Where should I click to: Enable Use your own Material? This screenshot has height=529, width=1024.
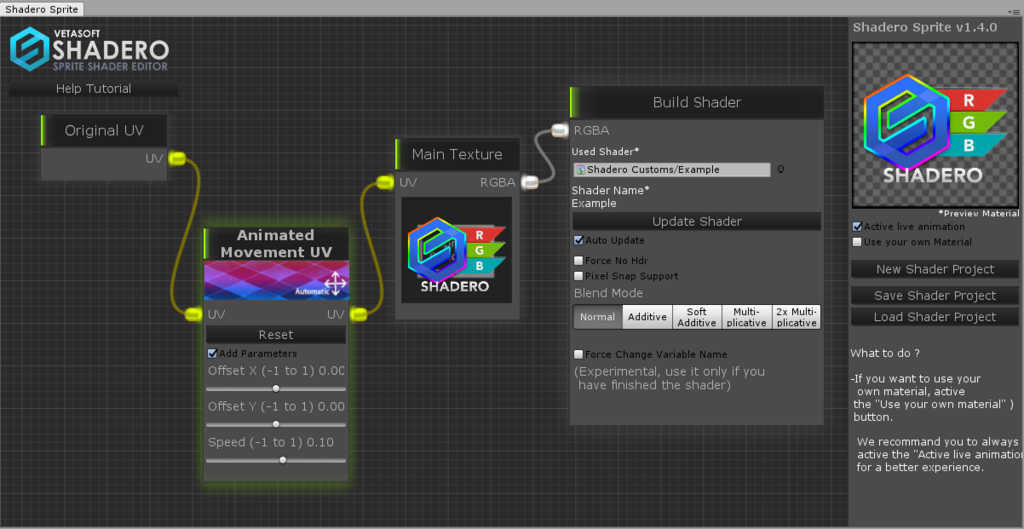pos(857,242)
